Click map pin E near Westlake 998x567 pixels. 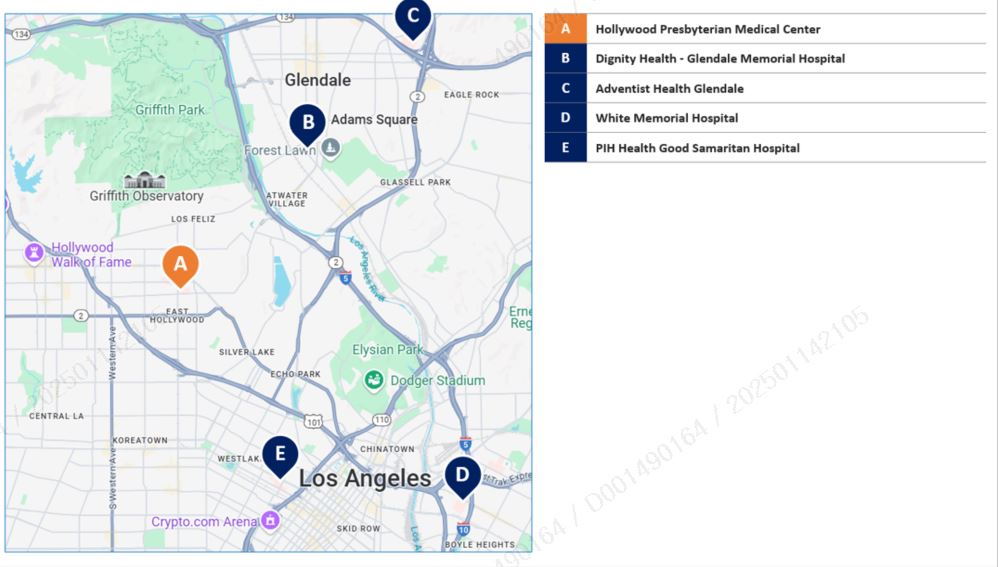(280, 455)
